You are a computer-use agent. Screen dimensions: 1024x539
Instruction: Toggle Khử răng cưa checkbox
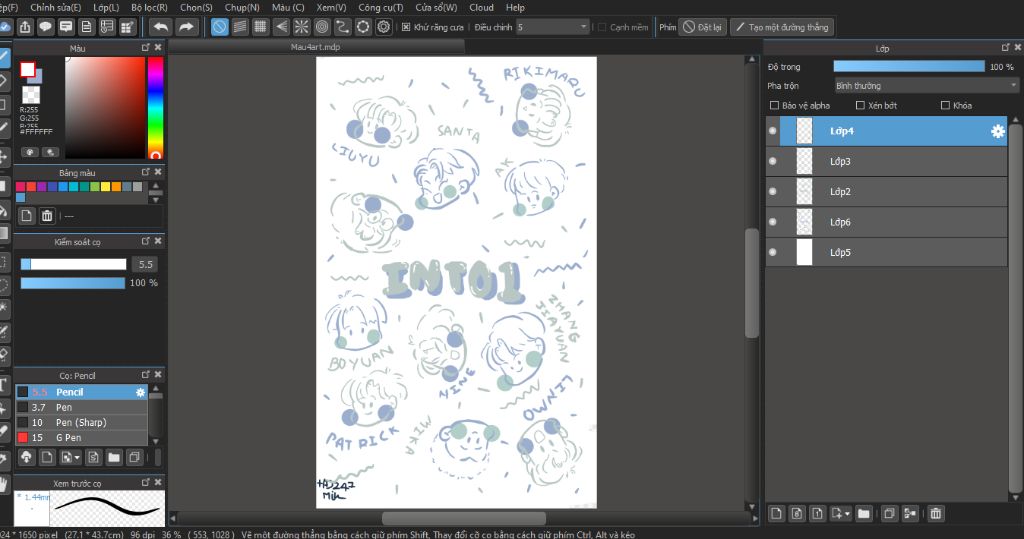(406, 27)
